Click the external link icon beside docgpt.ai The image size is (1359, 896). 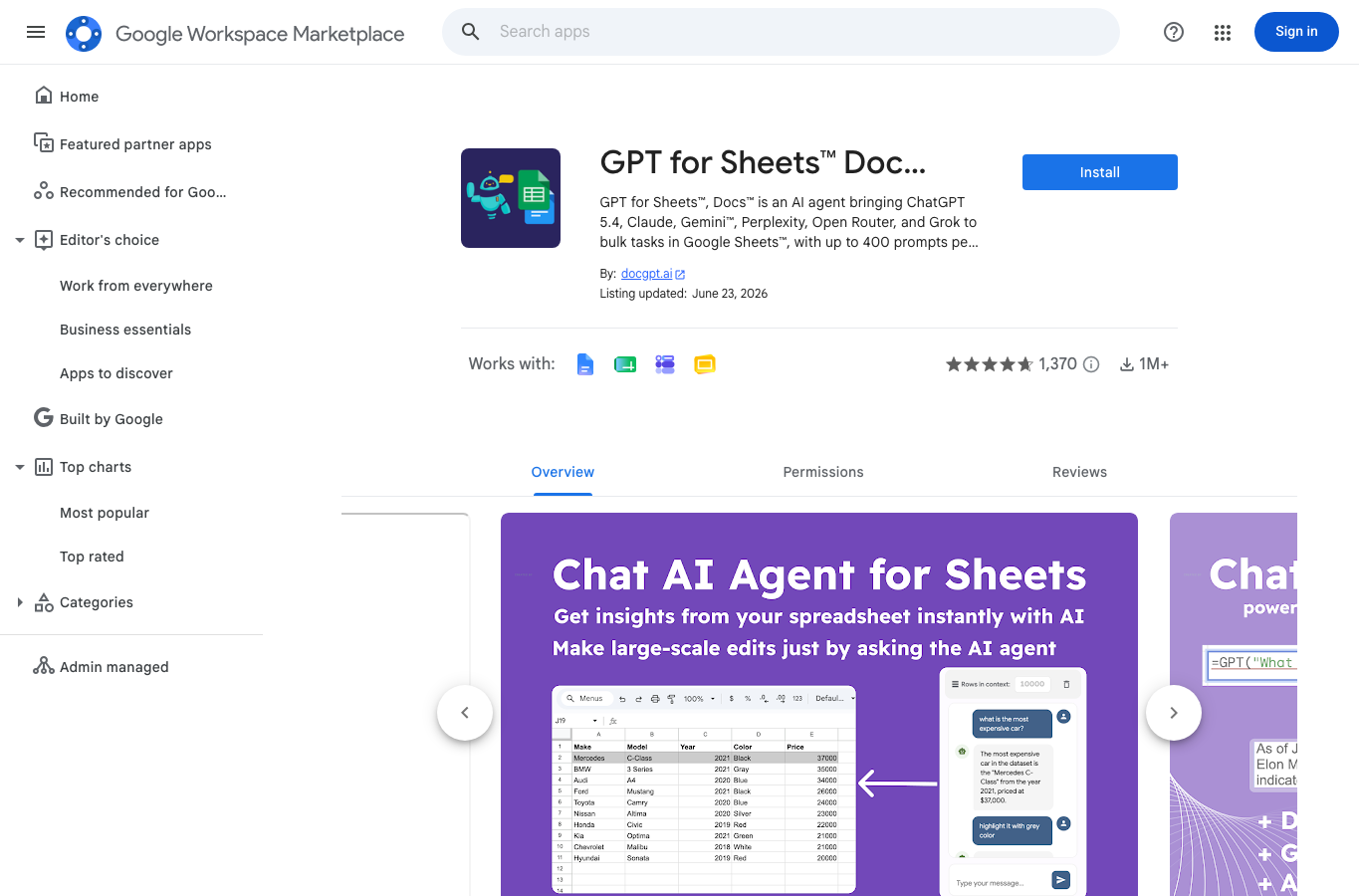pos(680,275)
